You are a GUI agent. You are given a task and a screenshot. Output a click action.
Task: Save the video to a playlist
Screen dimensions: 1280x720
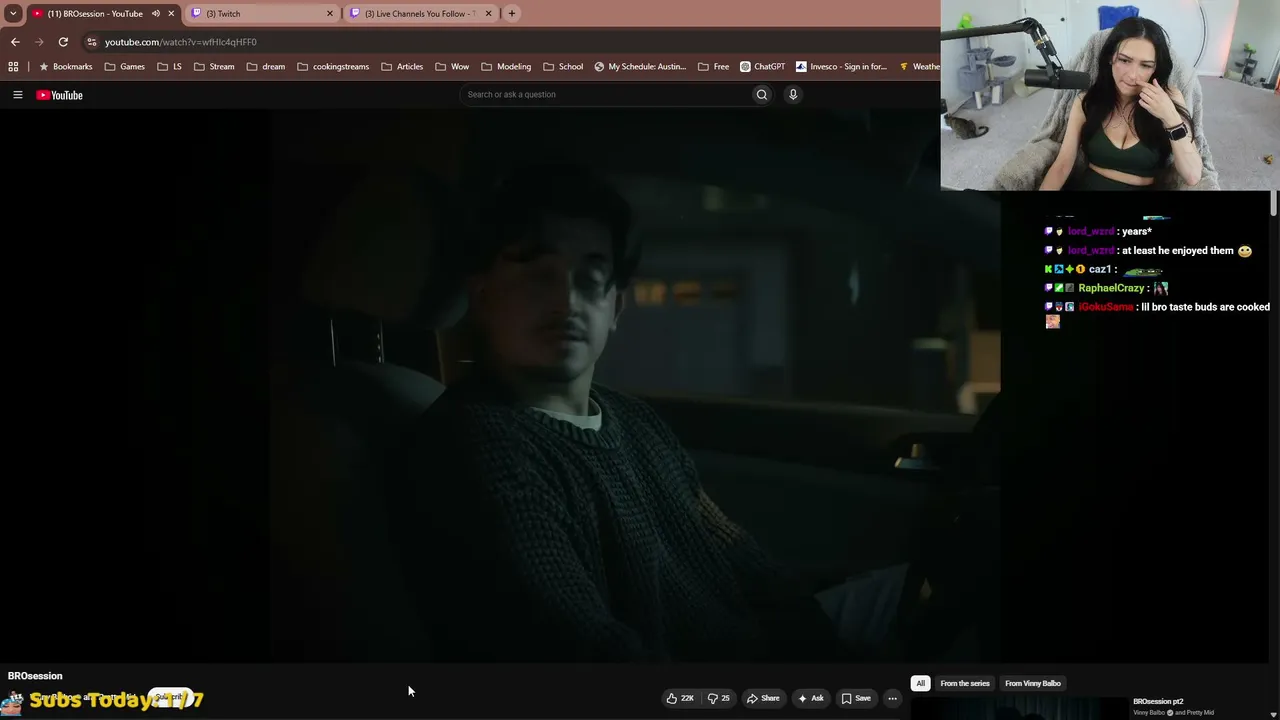point(856,698)
